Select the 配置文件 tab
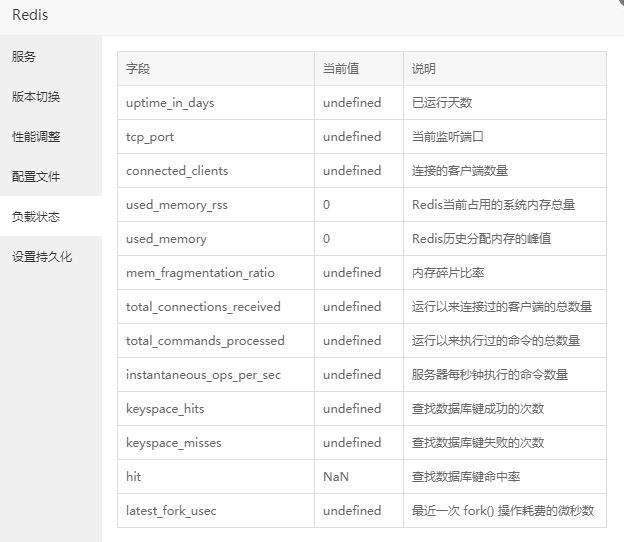 [51, 176]
